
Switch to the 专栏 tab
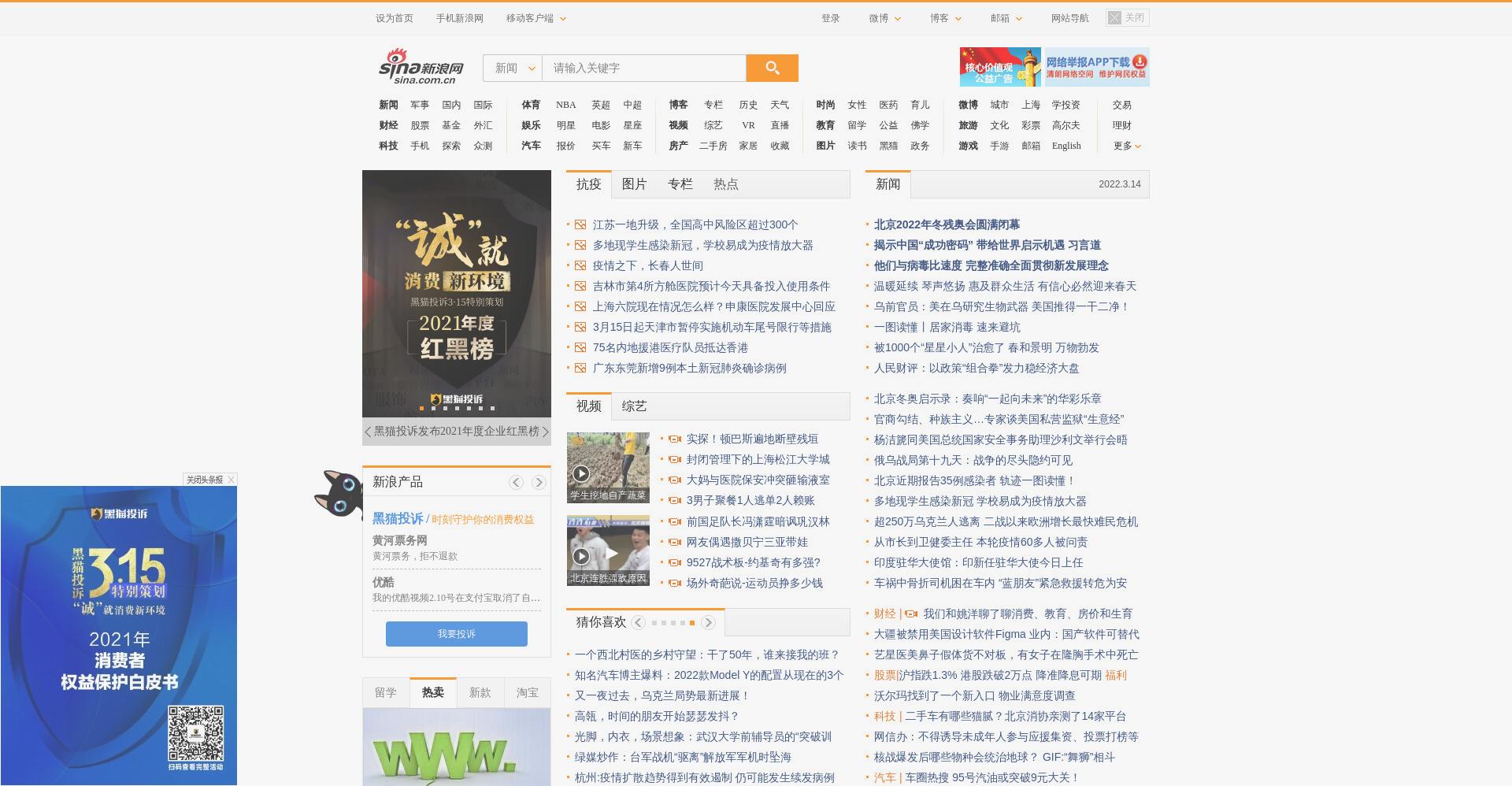680,184
